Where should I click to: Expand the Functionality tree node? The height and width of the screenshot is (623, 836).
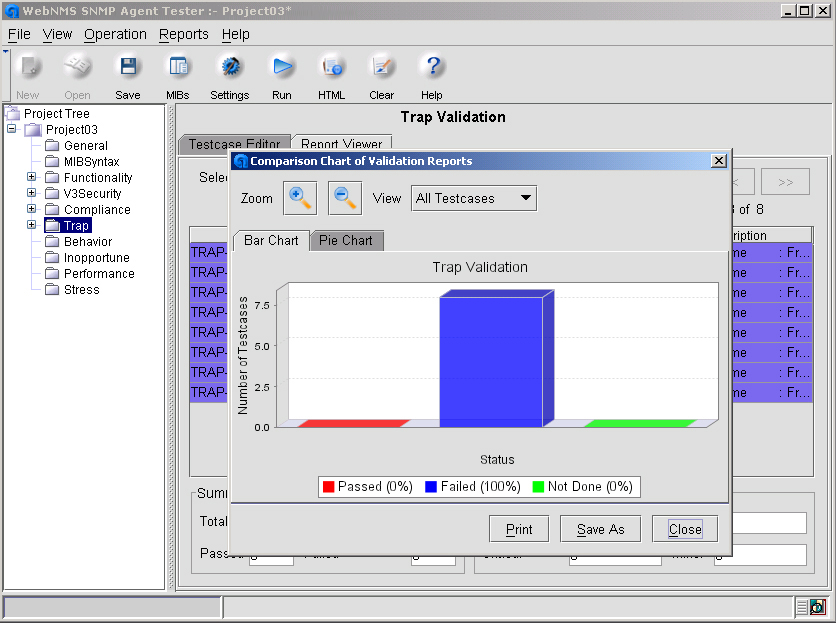click(x=31, y=177)
